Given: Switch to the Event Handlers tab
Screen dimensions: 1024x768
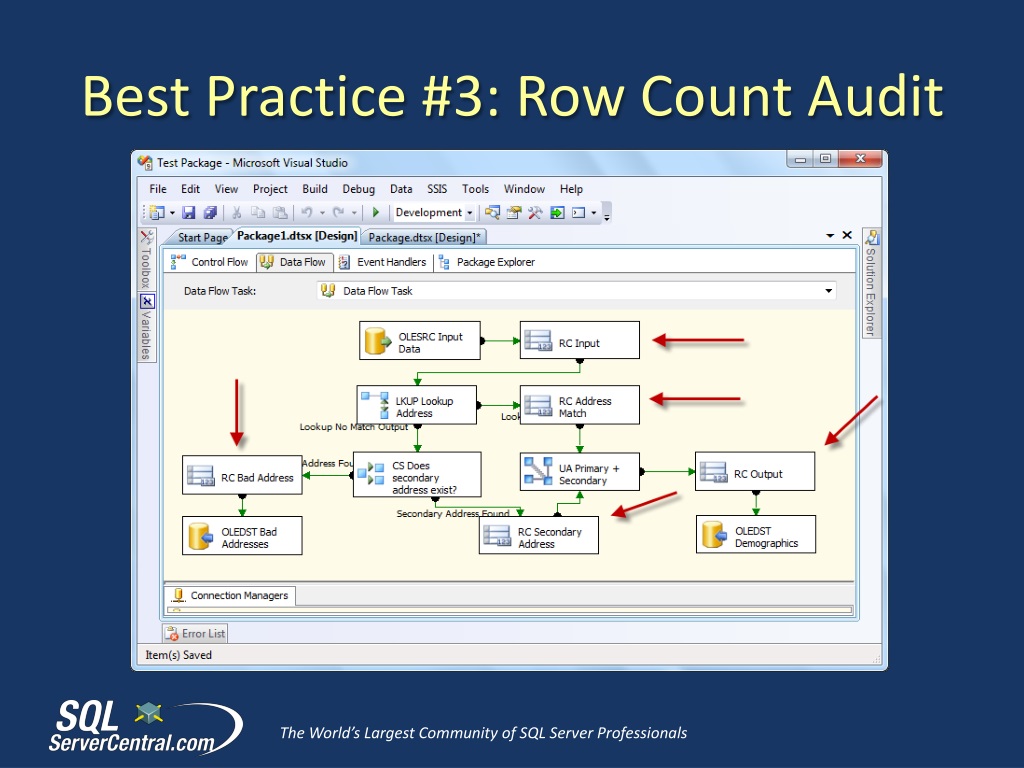Looking at the screenshot, I should click(x=383, y=262).
